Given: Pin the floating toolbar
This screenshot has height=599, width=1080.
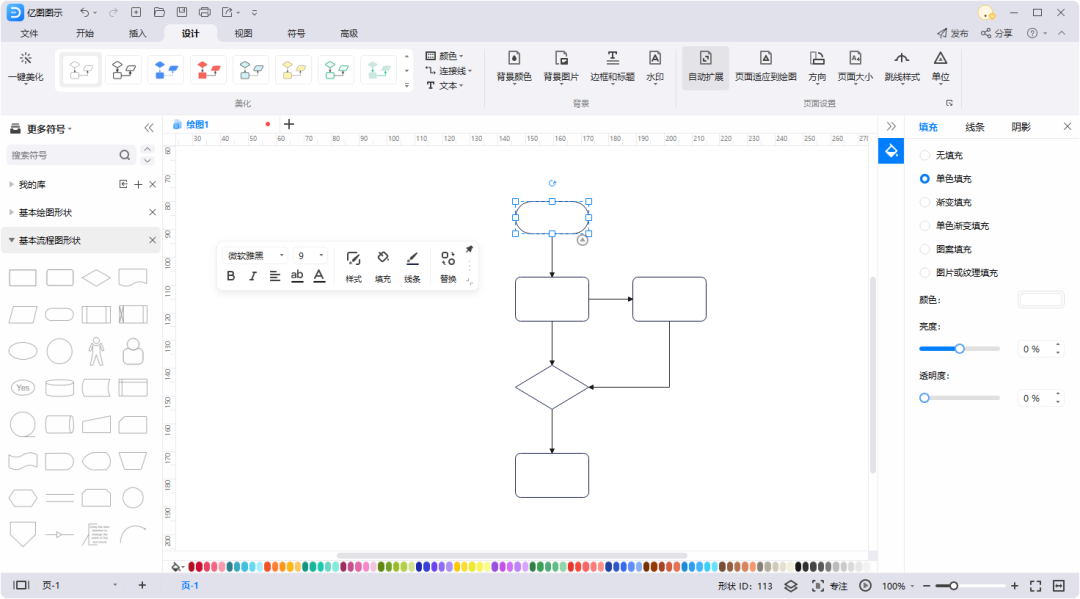Looking at the screenshot, I should (469, 249).
